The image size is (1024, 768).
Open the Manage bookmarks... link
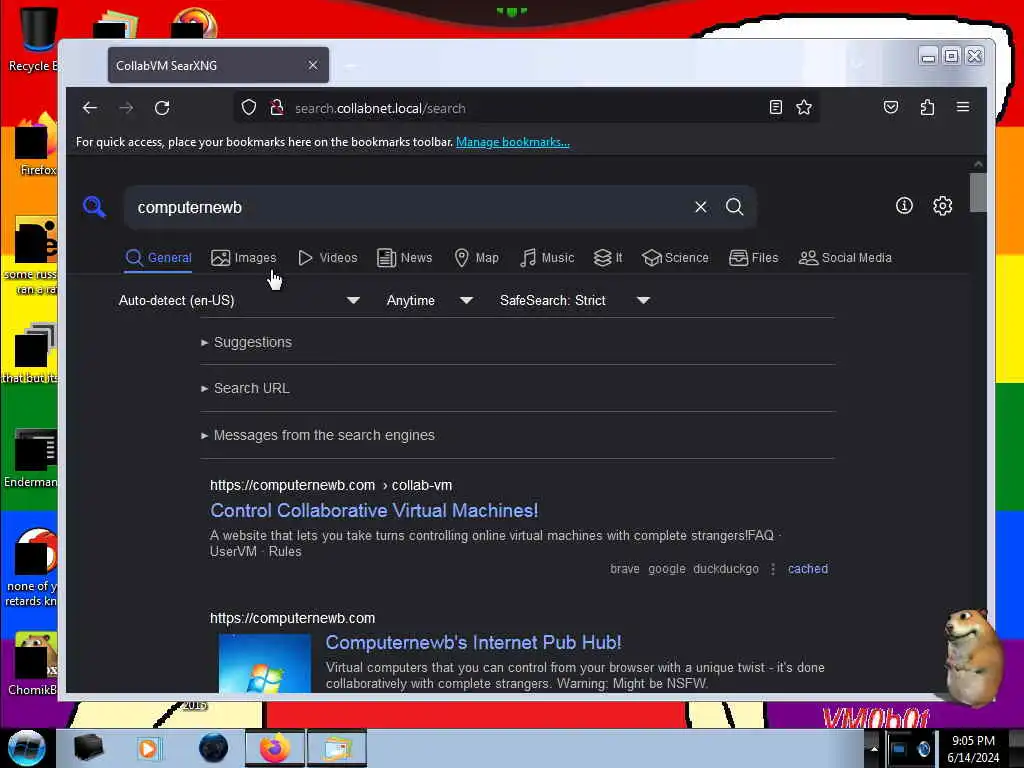[513, 142]
